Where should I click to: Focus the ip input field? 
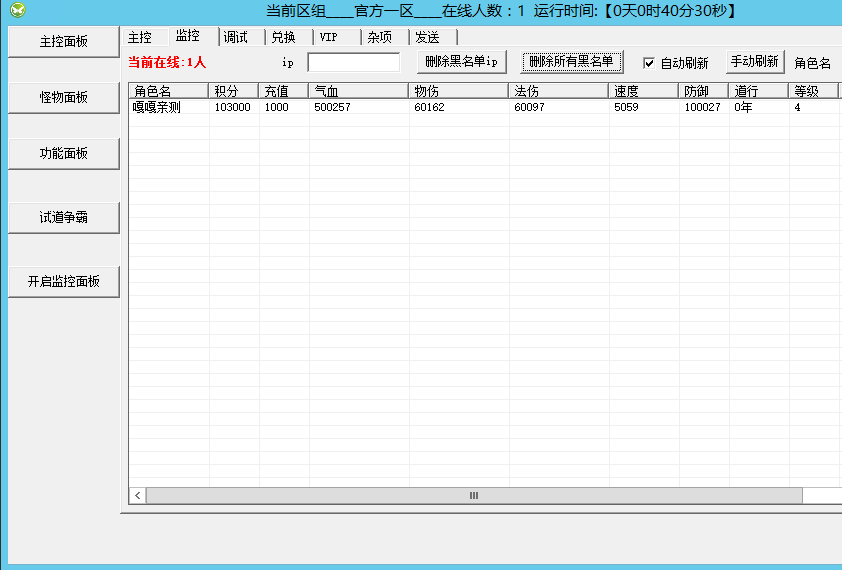[353, 62]
